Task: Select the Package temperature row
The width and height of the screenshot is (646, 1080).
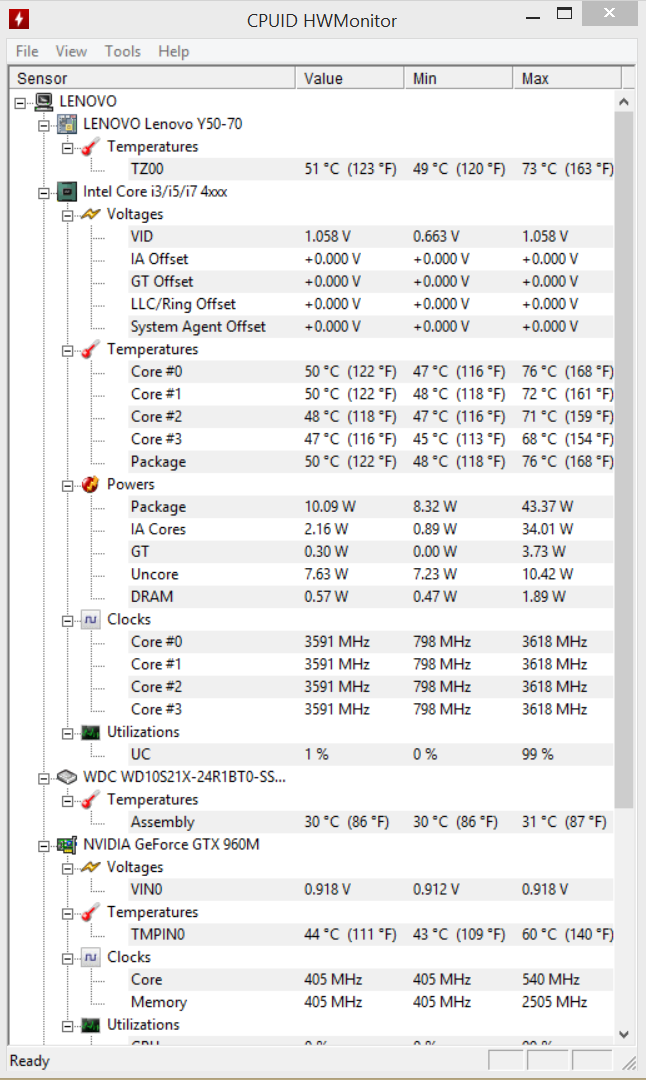Action: (311, 461)
